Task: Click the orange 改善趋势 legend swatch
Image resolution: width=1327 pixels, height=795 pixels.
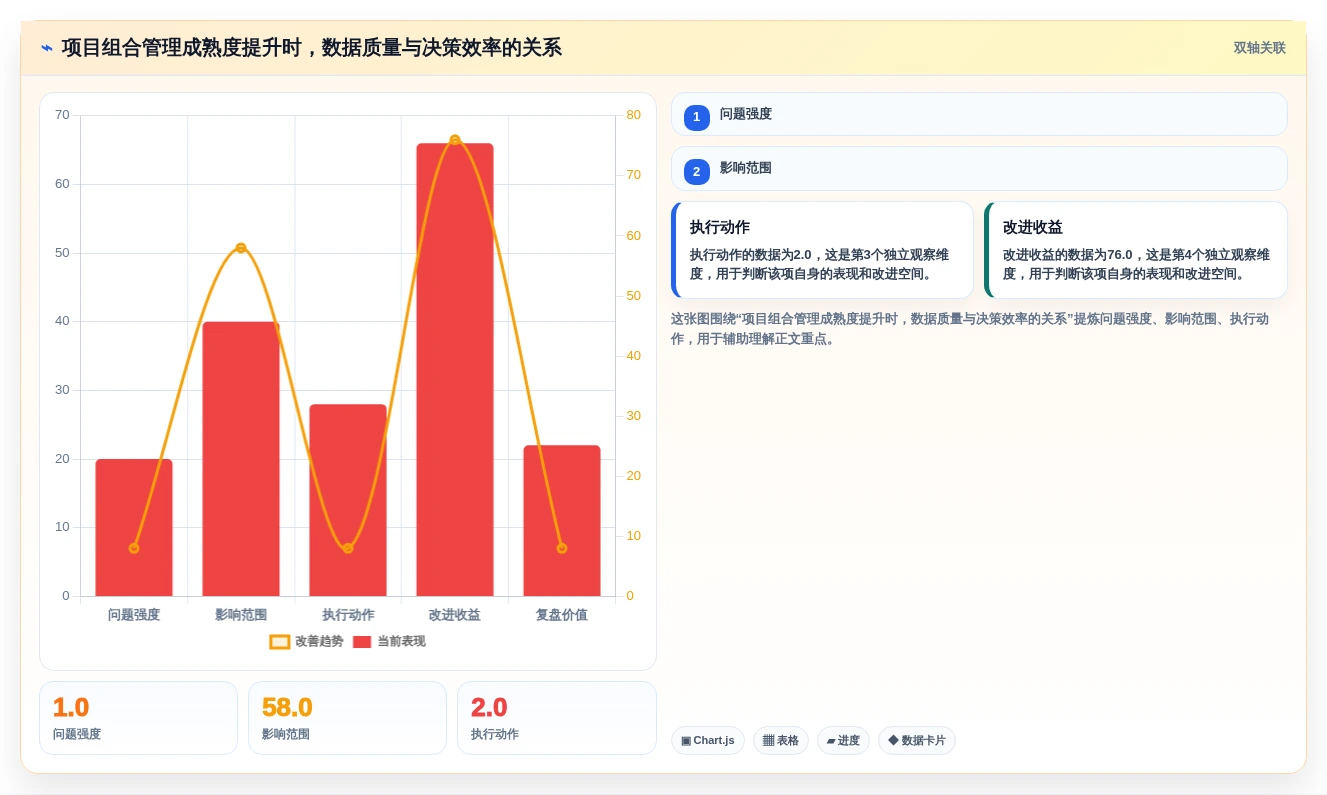Action: point(280,642)
